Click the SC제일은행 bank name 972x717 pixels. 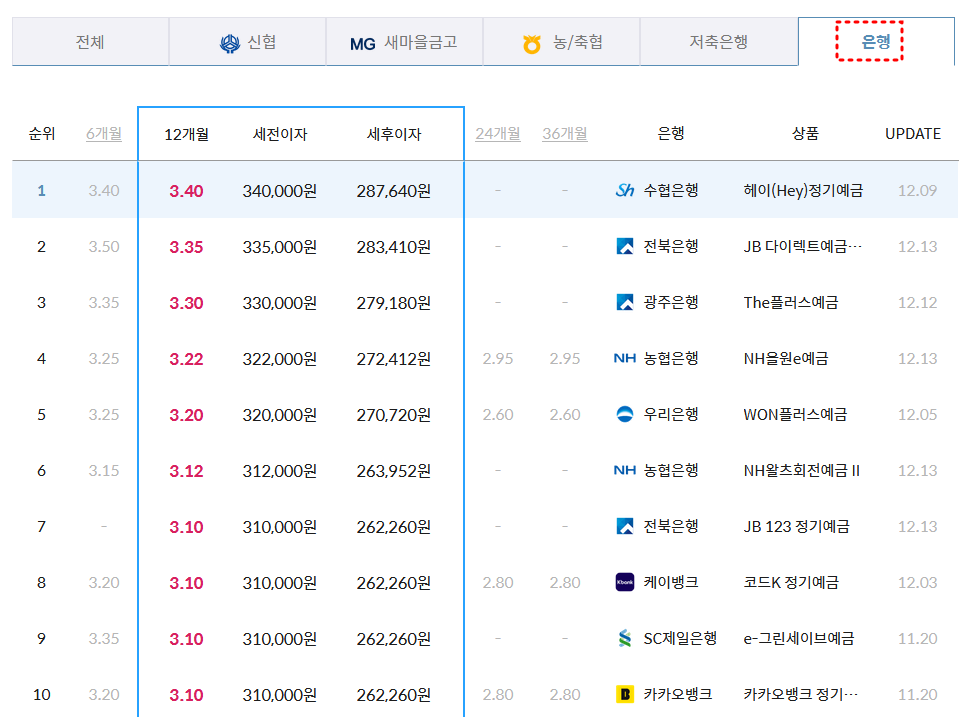pos(680,638)
